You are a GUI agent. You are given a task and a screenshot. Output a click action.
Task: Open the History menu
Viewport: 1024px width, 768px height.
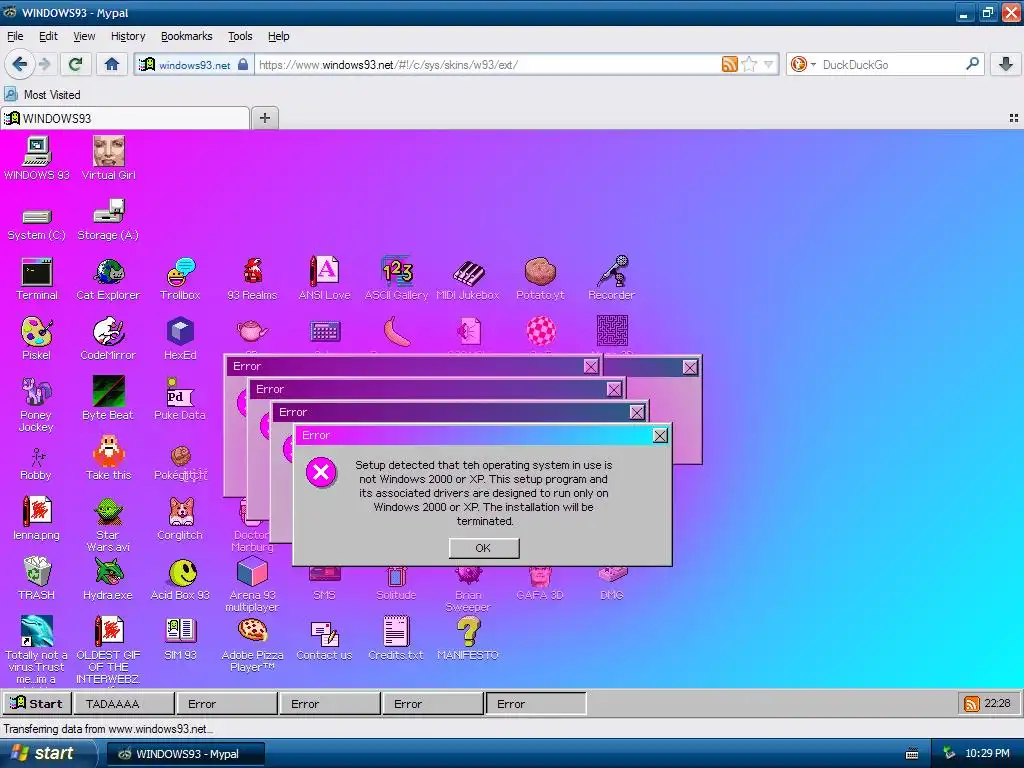[x=128, y=36]
